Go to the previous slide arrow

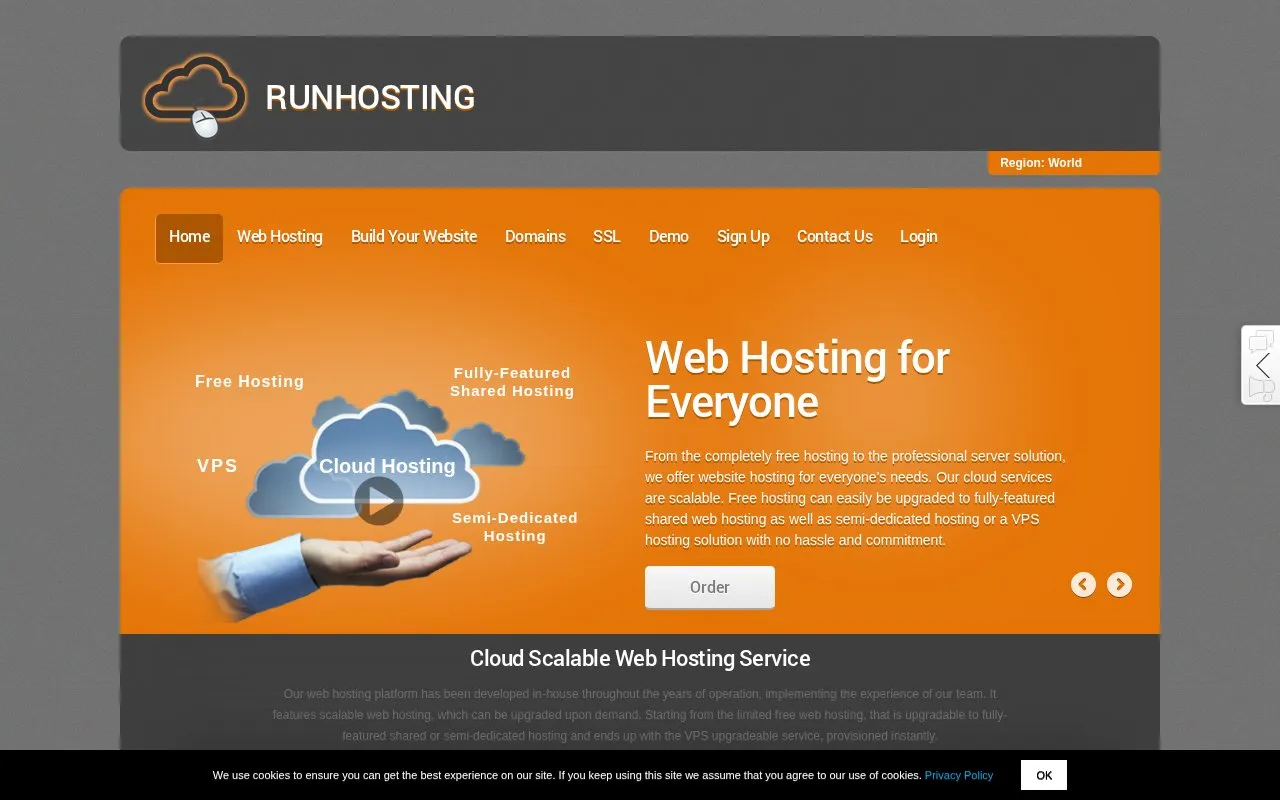pos(1083,585)
